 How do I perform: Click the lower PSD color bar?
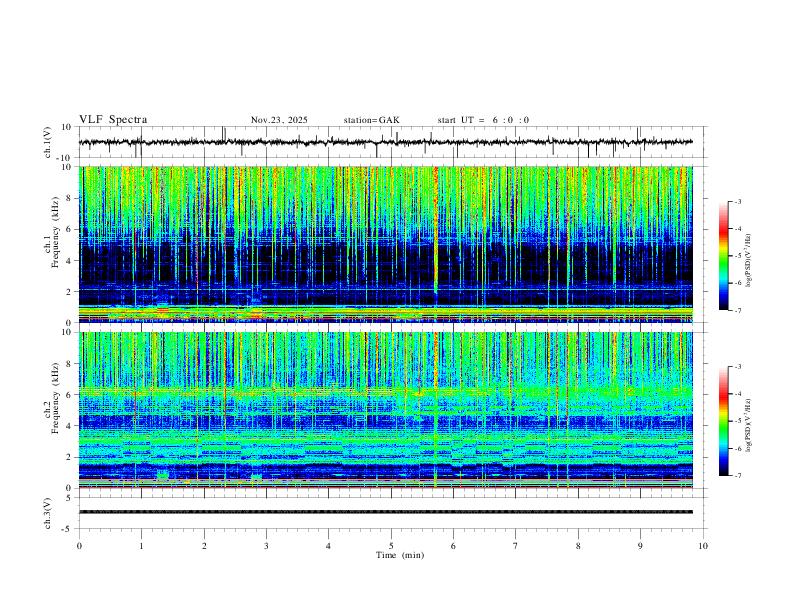point(724,421)
